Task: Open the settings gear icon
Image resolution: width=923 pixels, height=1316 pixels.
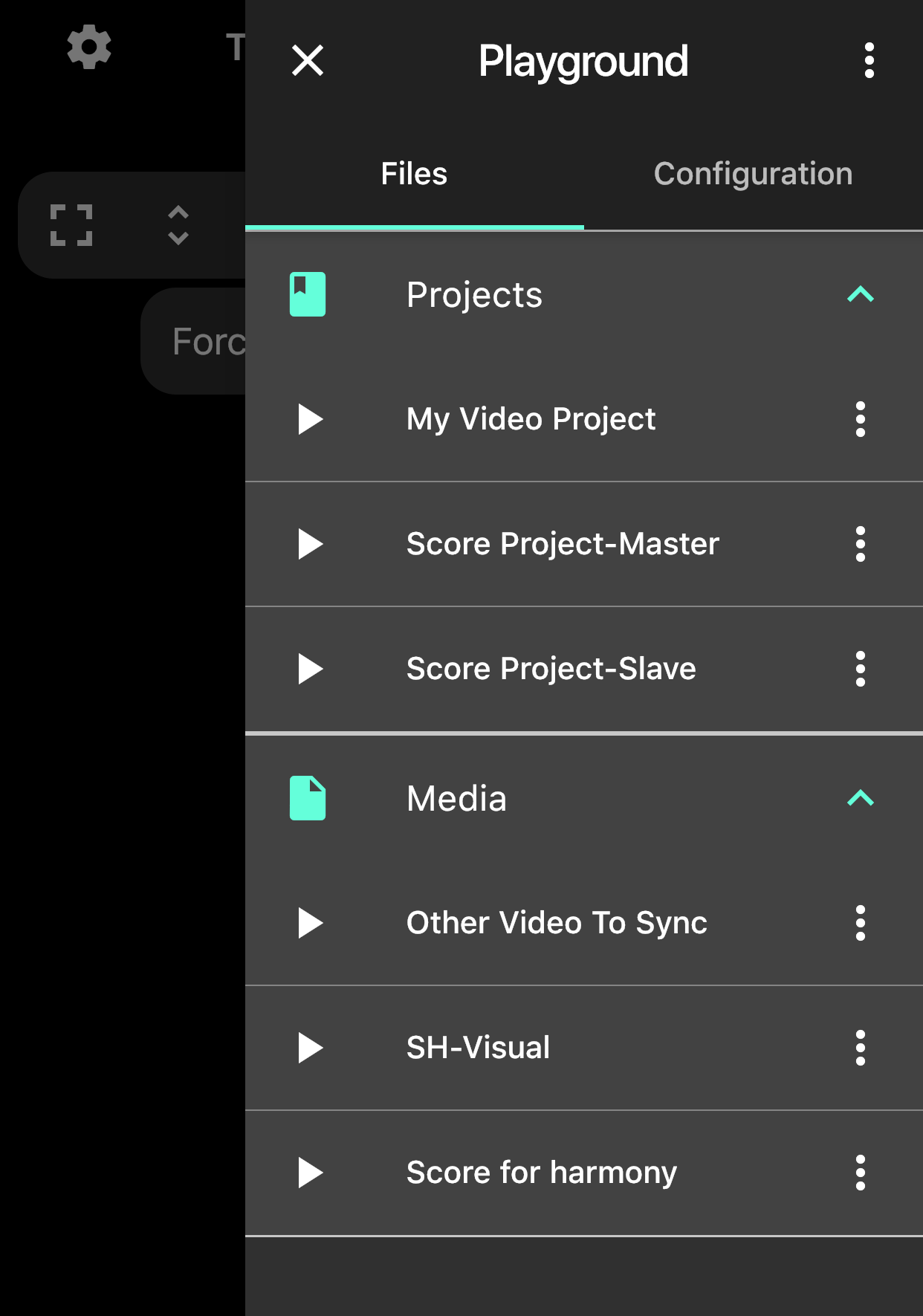Action: pos(89,48)
